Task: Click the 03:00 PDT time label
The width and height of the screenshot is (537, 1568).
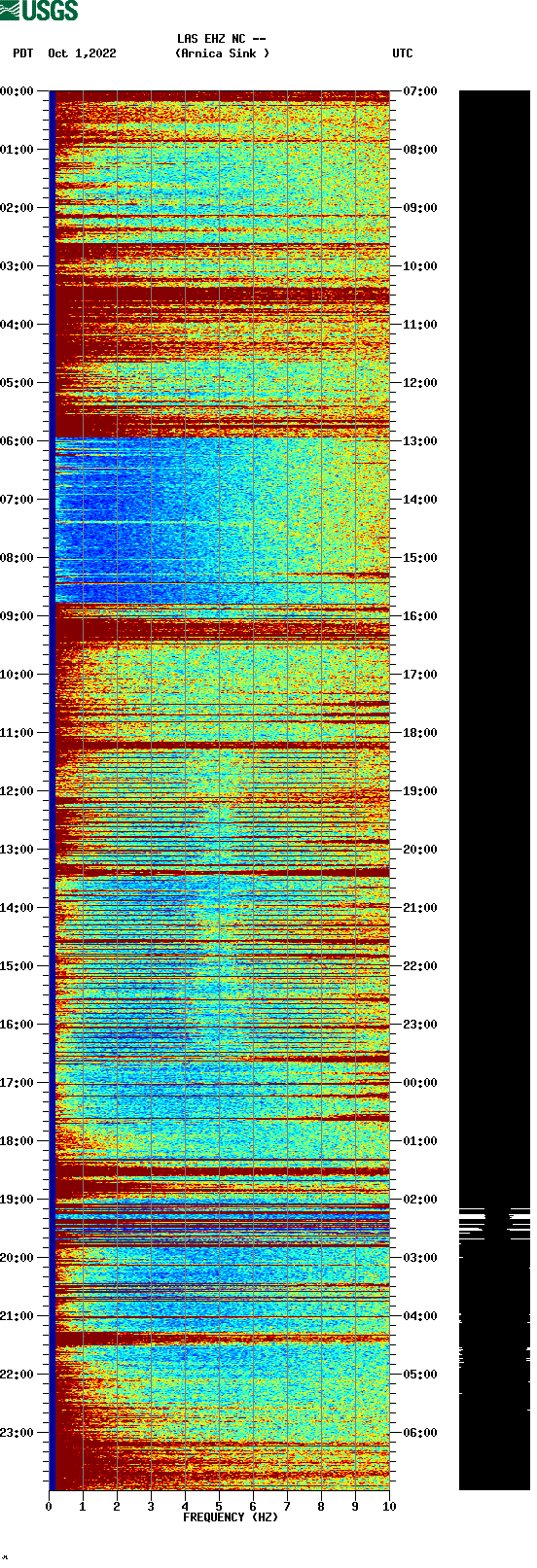Action: tap(17, 266)
